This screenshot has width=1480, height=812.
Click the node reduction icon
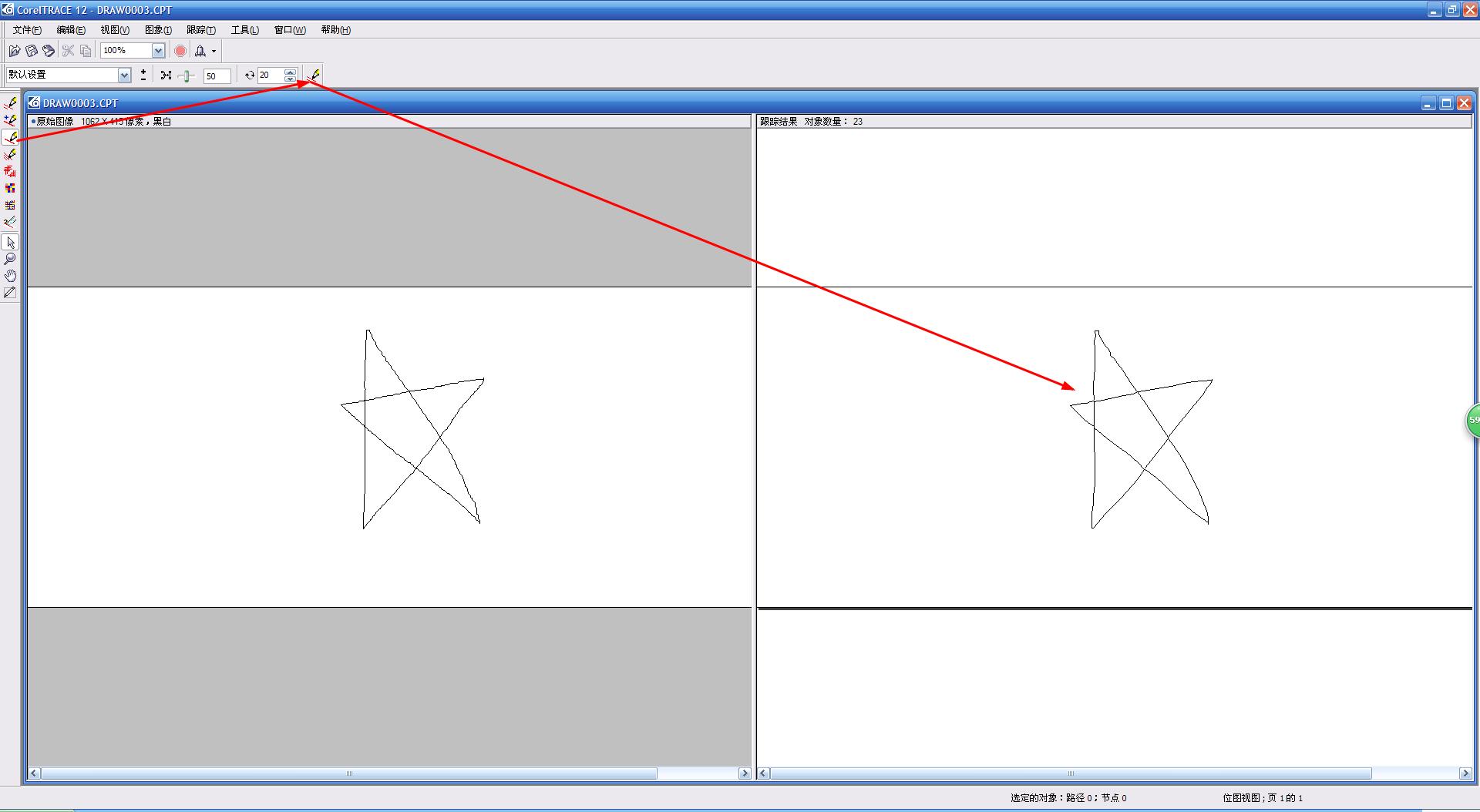[166, 75]
